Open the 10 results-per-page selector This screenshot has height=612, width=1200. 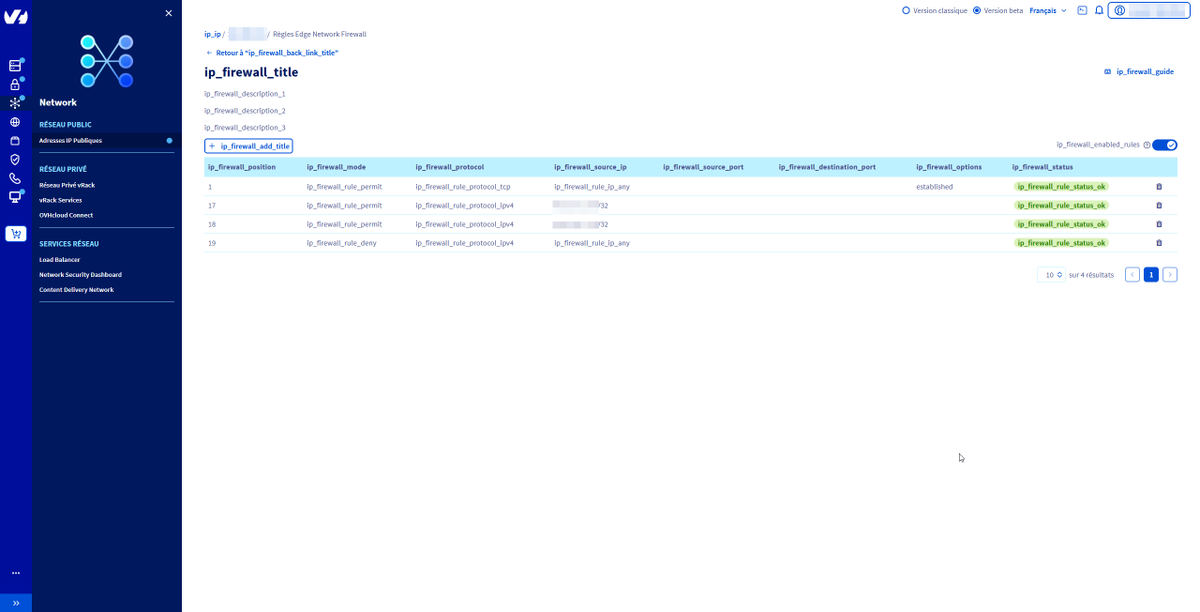tap(1052, 275)
